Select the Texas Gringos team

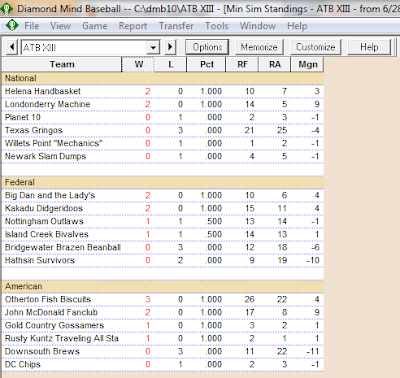pos(34,130)
